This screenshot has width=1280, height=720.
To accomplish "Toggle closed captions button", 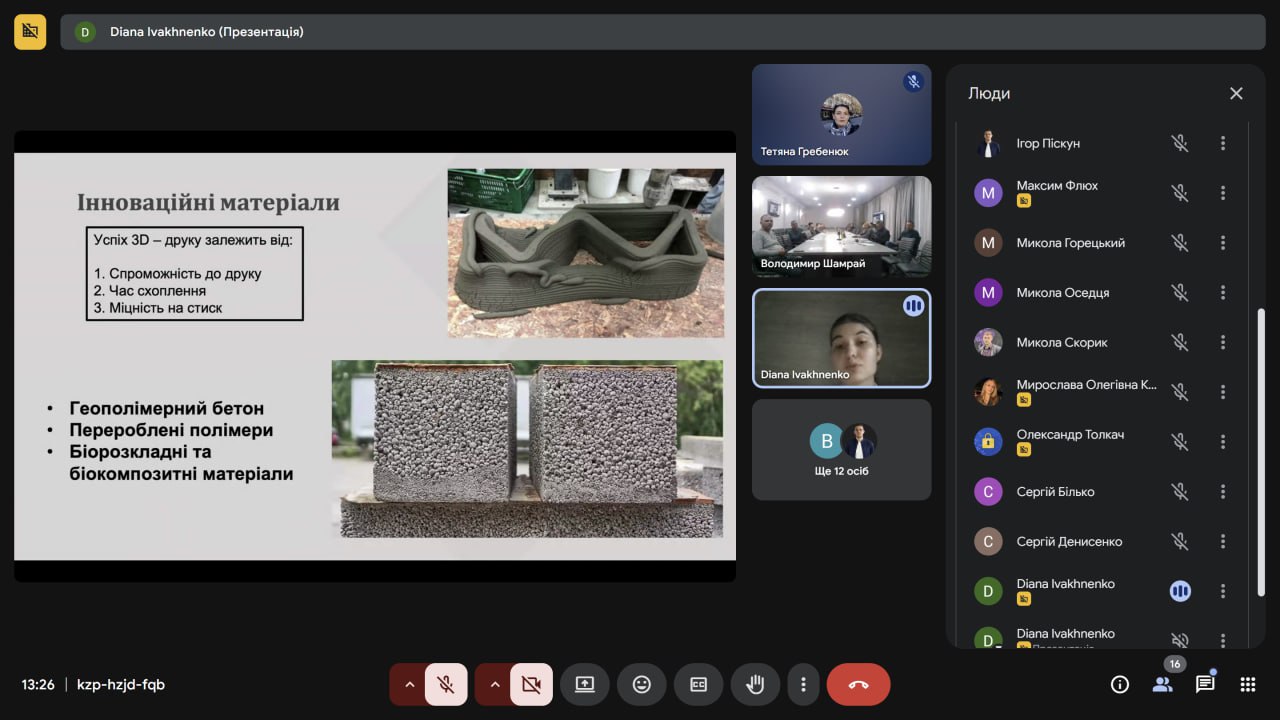I will click(x=698, y=685).
